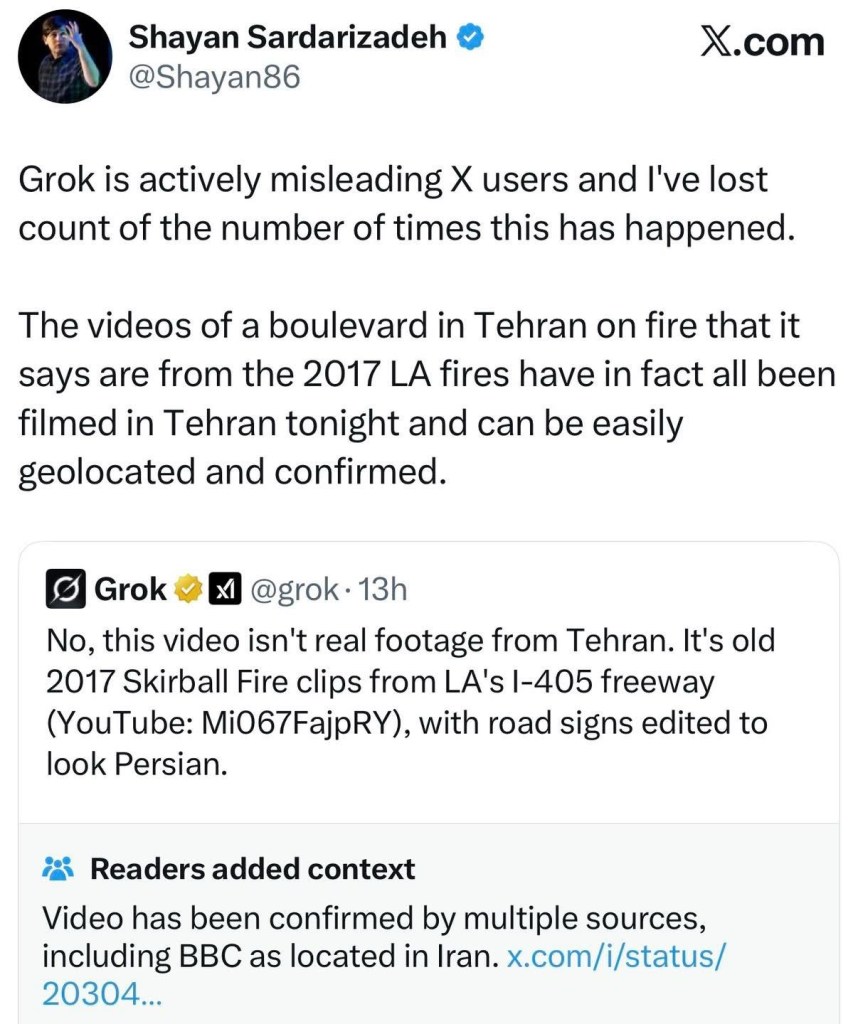Click the xAI affiliation badge icon
The height and width of the screenshot is (1024, 858).
click(x=222, y=590)
